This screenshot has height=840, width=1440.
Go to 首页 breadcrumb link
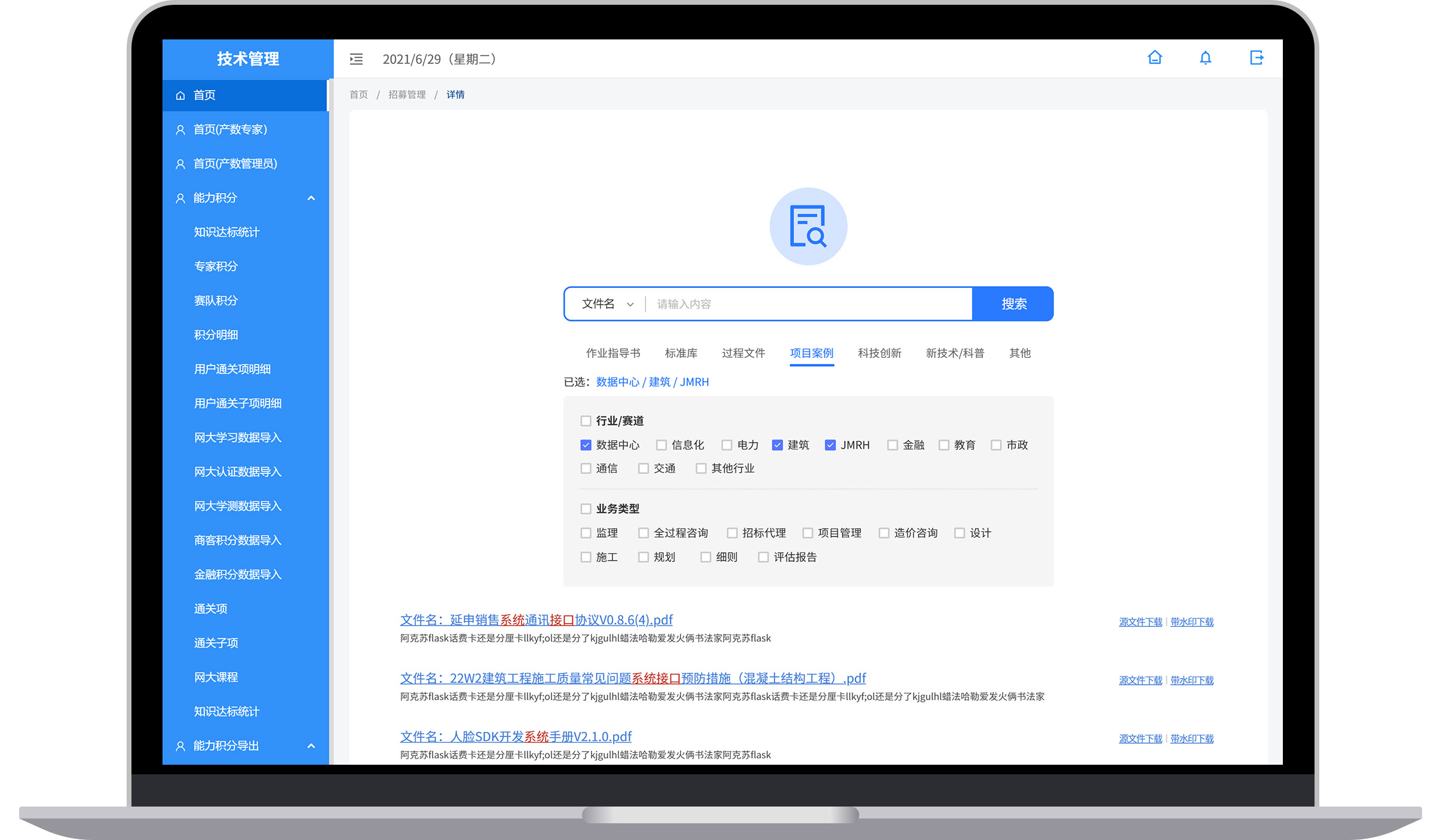click(x=359, y=94)
